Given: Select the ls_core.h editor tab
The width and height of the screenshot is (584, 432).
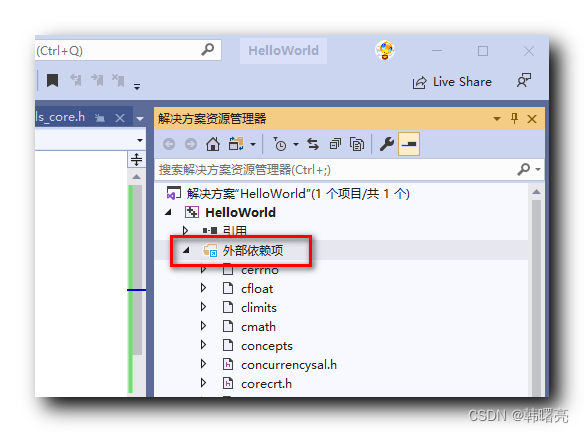Looking at the screenshot, I should [x=60, y=117].
